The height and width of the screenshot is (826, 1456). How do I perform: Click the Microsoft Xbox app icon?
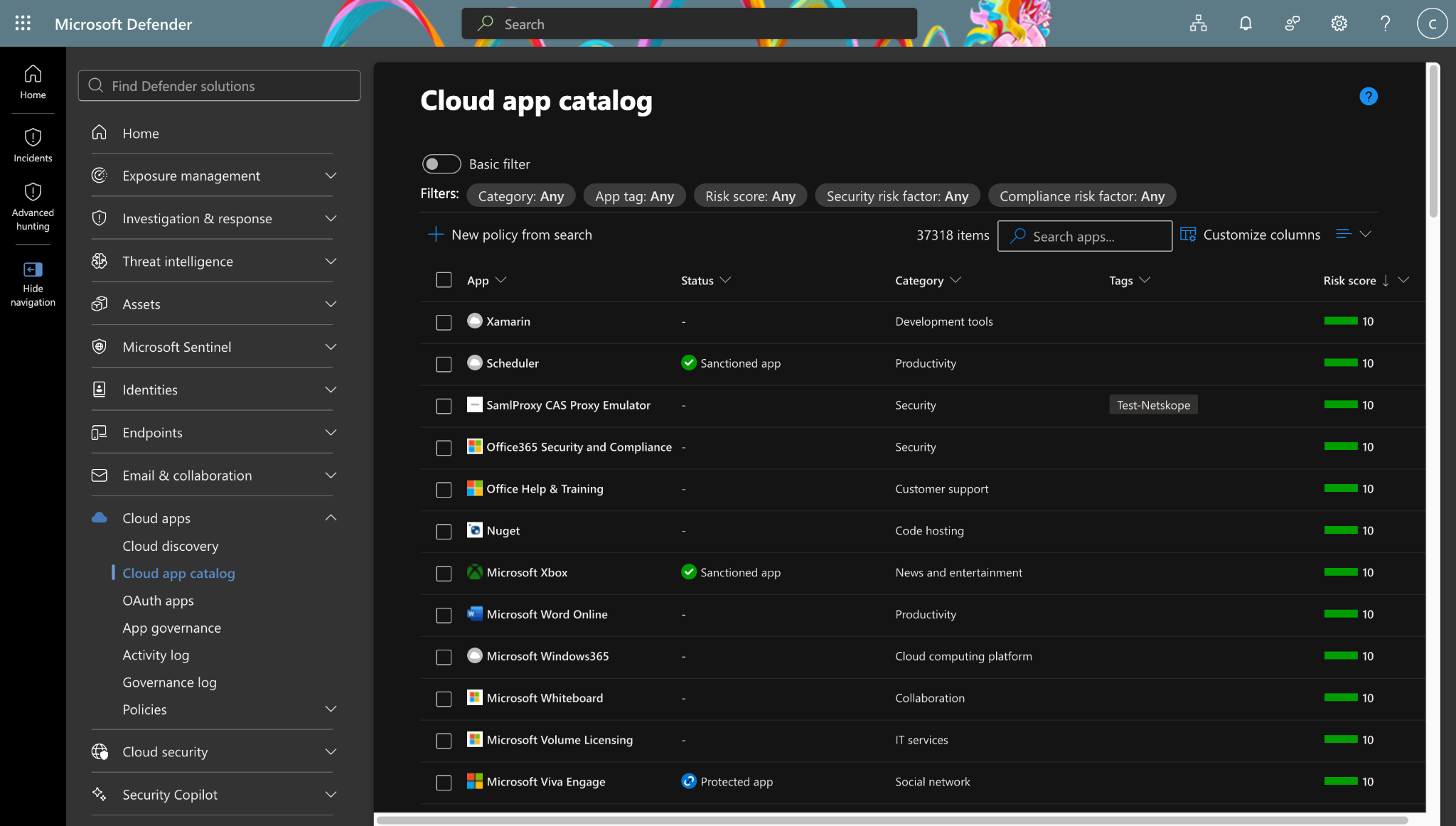click(475, 572)
